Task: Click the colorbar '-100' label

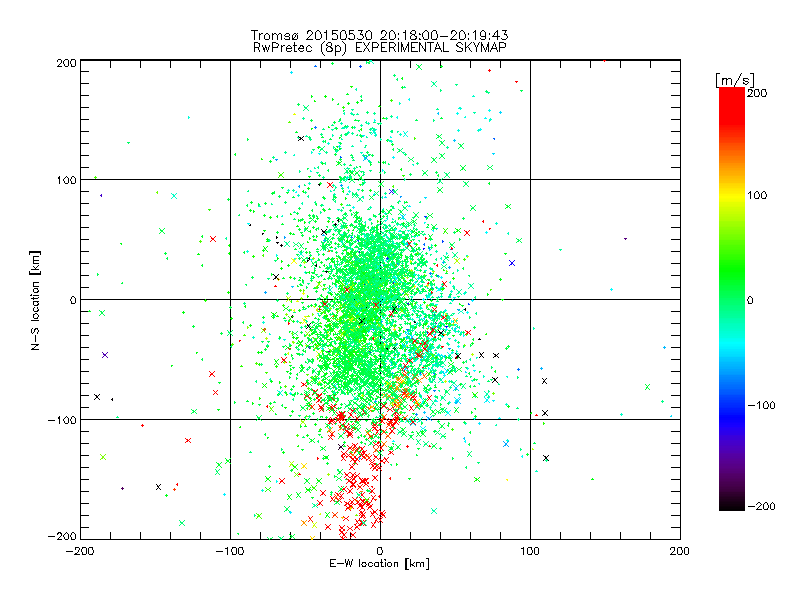Action: [761, 405]
